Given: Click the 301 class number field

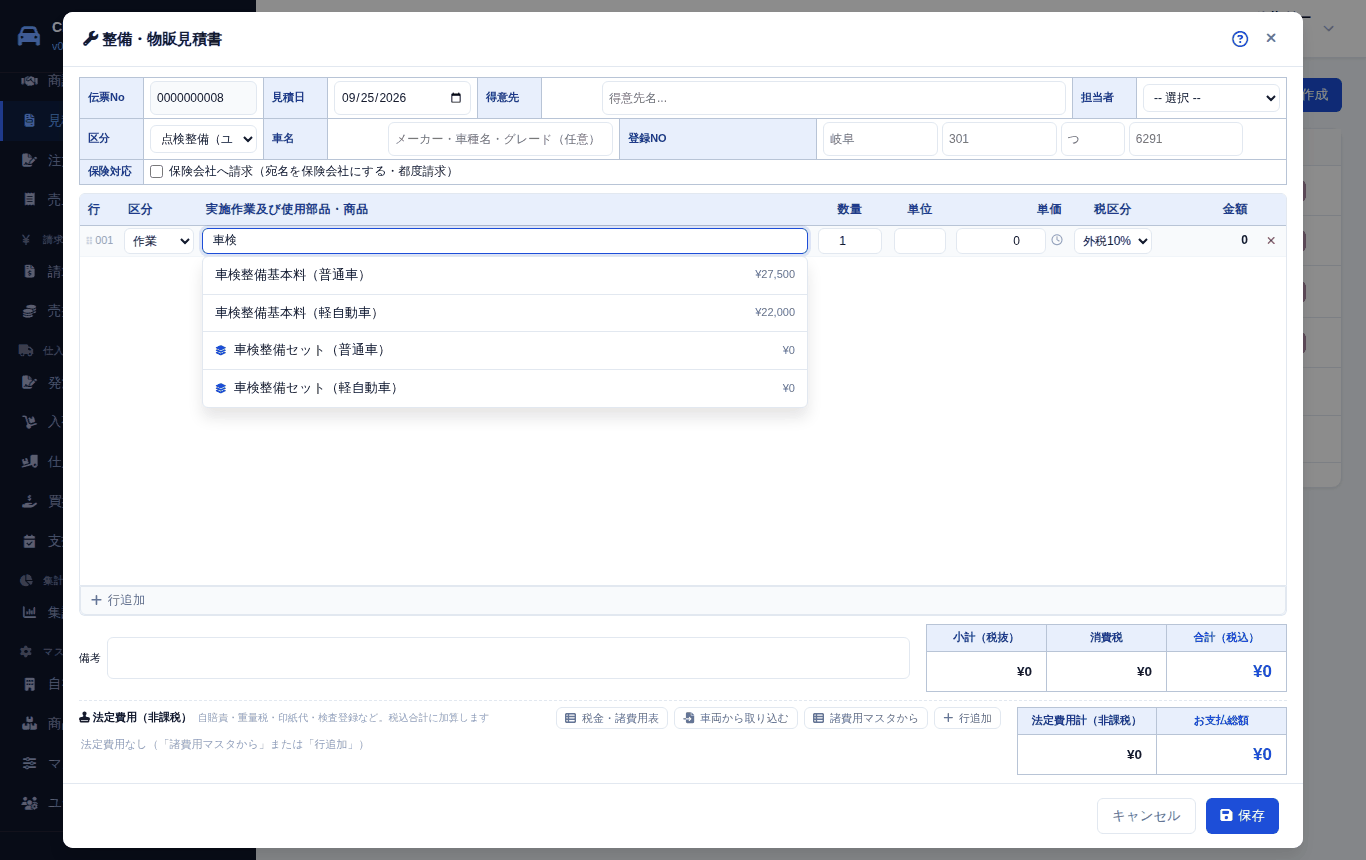Looking at the screenshot, I should 999,139.
